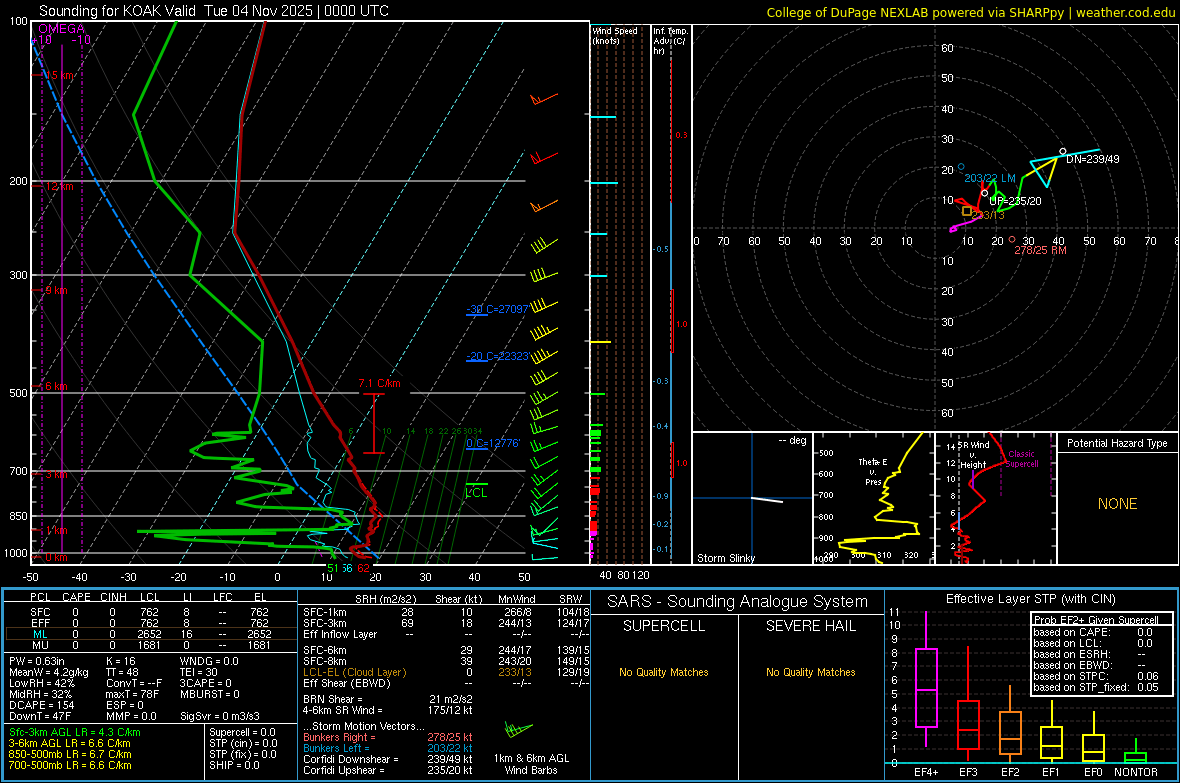Click the '12 km' height marker
Screen dimensions: 1180x783
pos(59,186)
